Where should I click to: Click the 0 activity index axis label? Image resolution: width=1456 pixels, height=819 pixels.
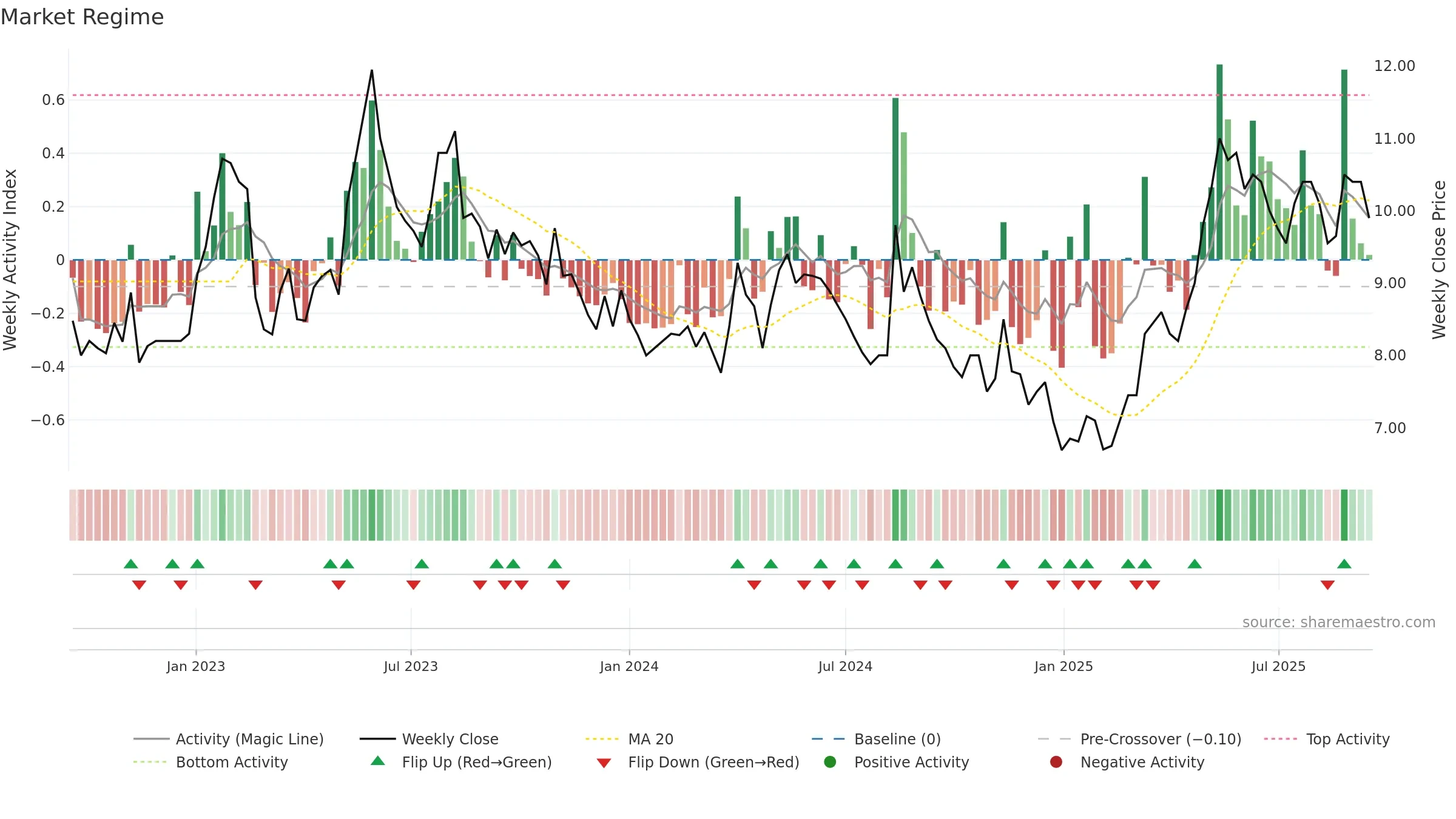60,260
